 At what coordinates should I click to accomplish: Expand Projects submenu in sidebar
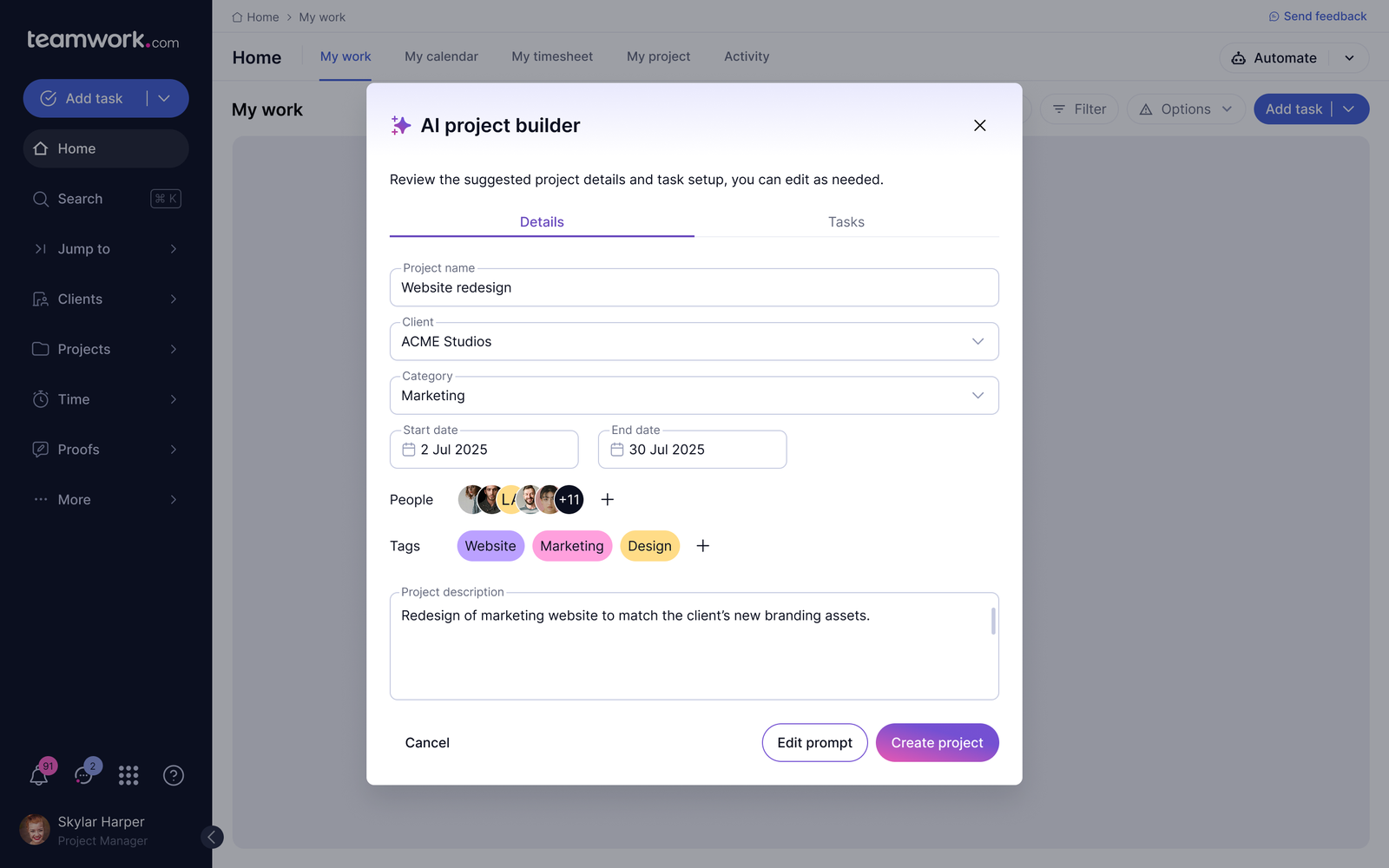coord(174,349)
